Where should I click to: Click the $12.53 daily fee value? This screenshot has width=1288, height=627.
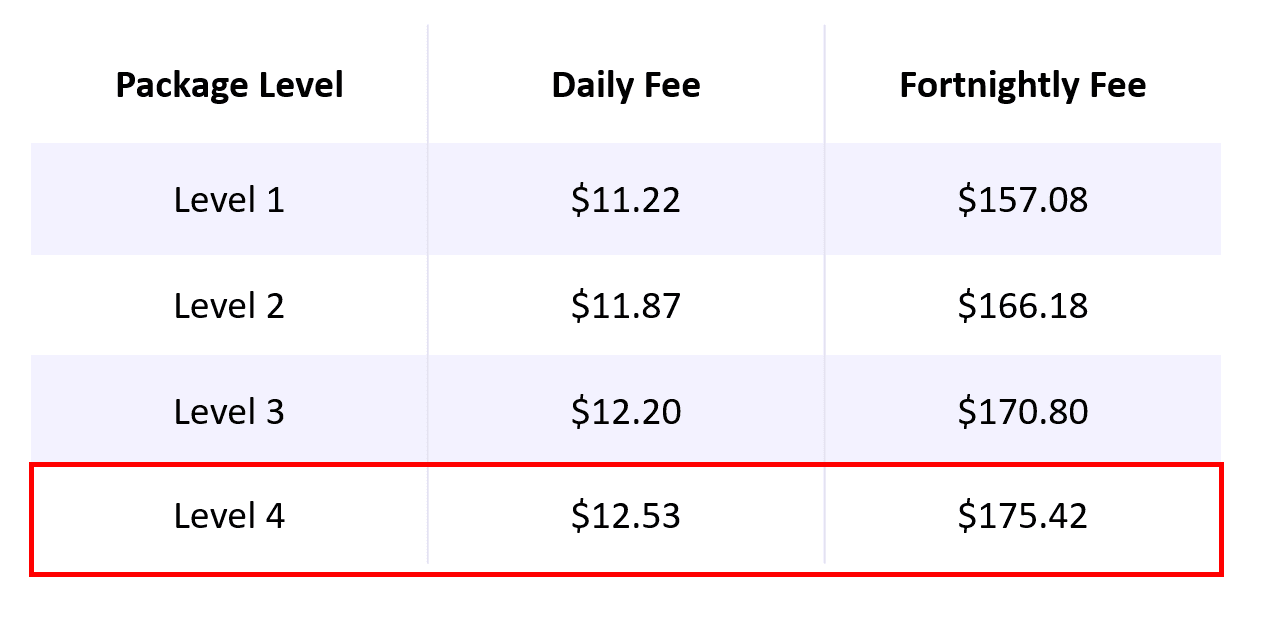click(626, 516)
